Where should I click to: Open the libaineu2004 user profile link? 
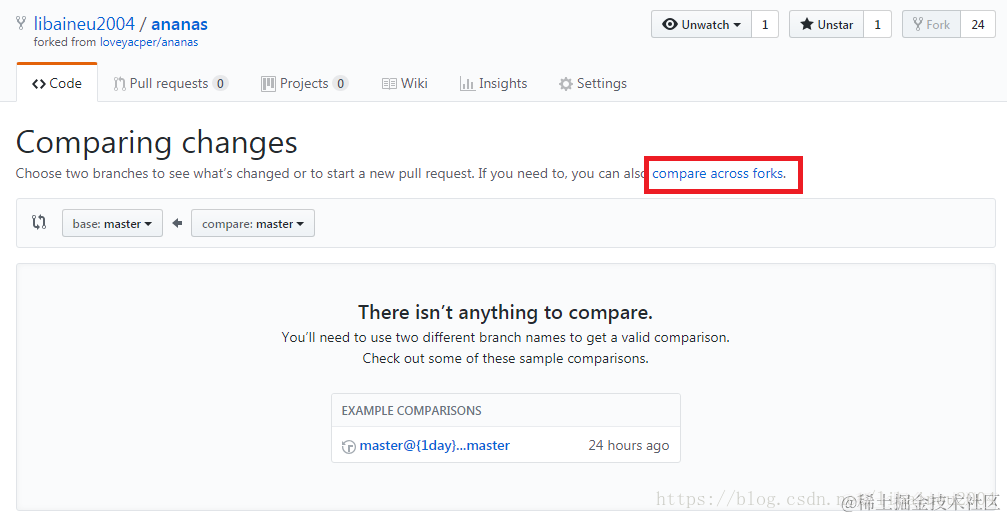coord(84,24)
